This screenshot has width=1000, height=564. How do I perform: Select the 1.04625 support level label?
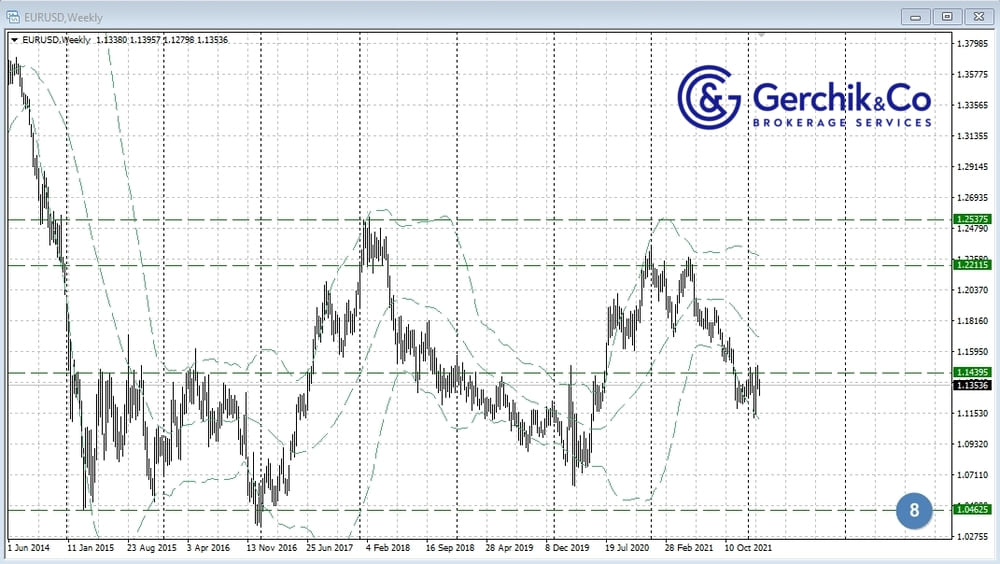click(972, 509)
